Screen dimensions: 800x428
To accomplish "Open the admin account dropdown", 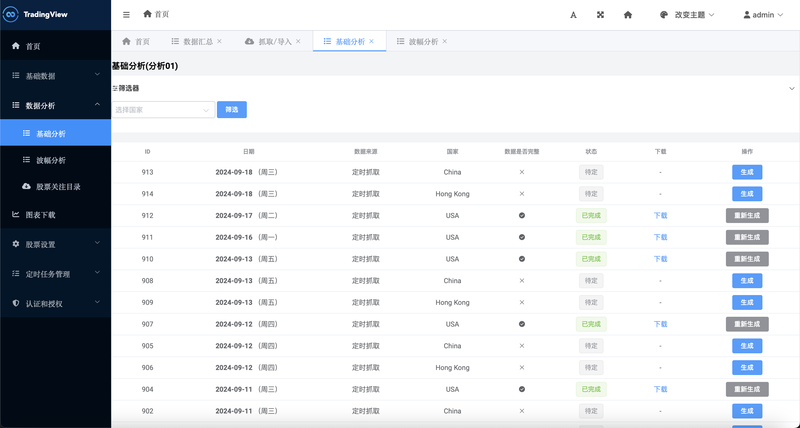I will (763, 15).
